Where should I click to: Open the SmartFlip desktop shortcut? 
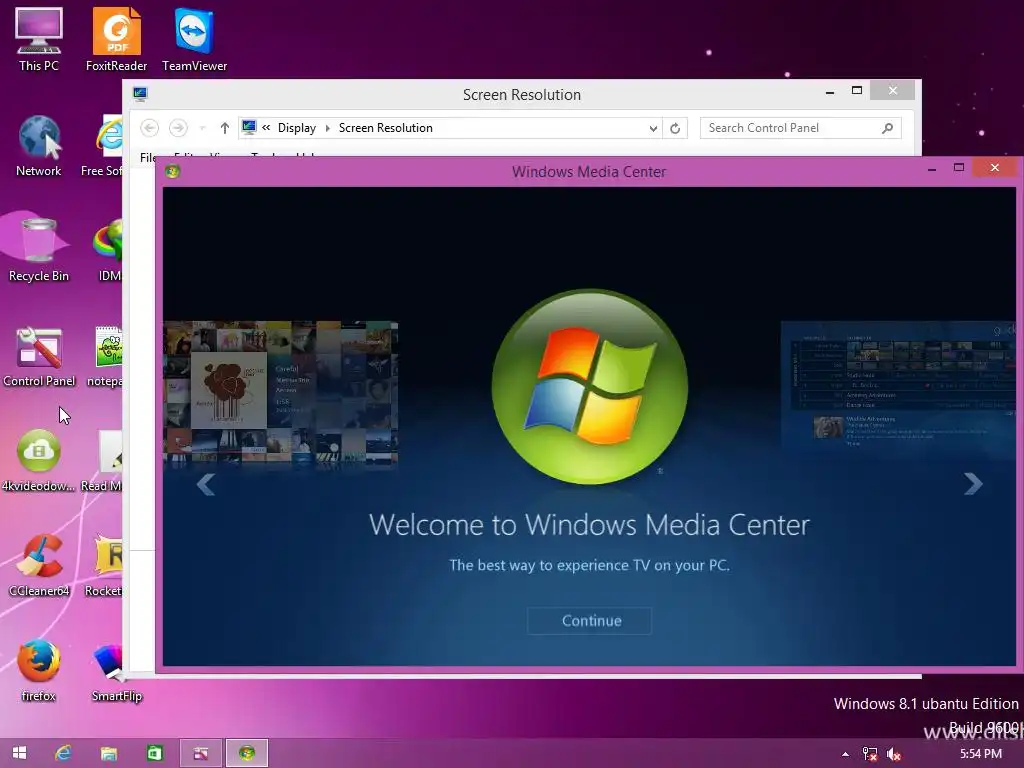point(116,671)
